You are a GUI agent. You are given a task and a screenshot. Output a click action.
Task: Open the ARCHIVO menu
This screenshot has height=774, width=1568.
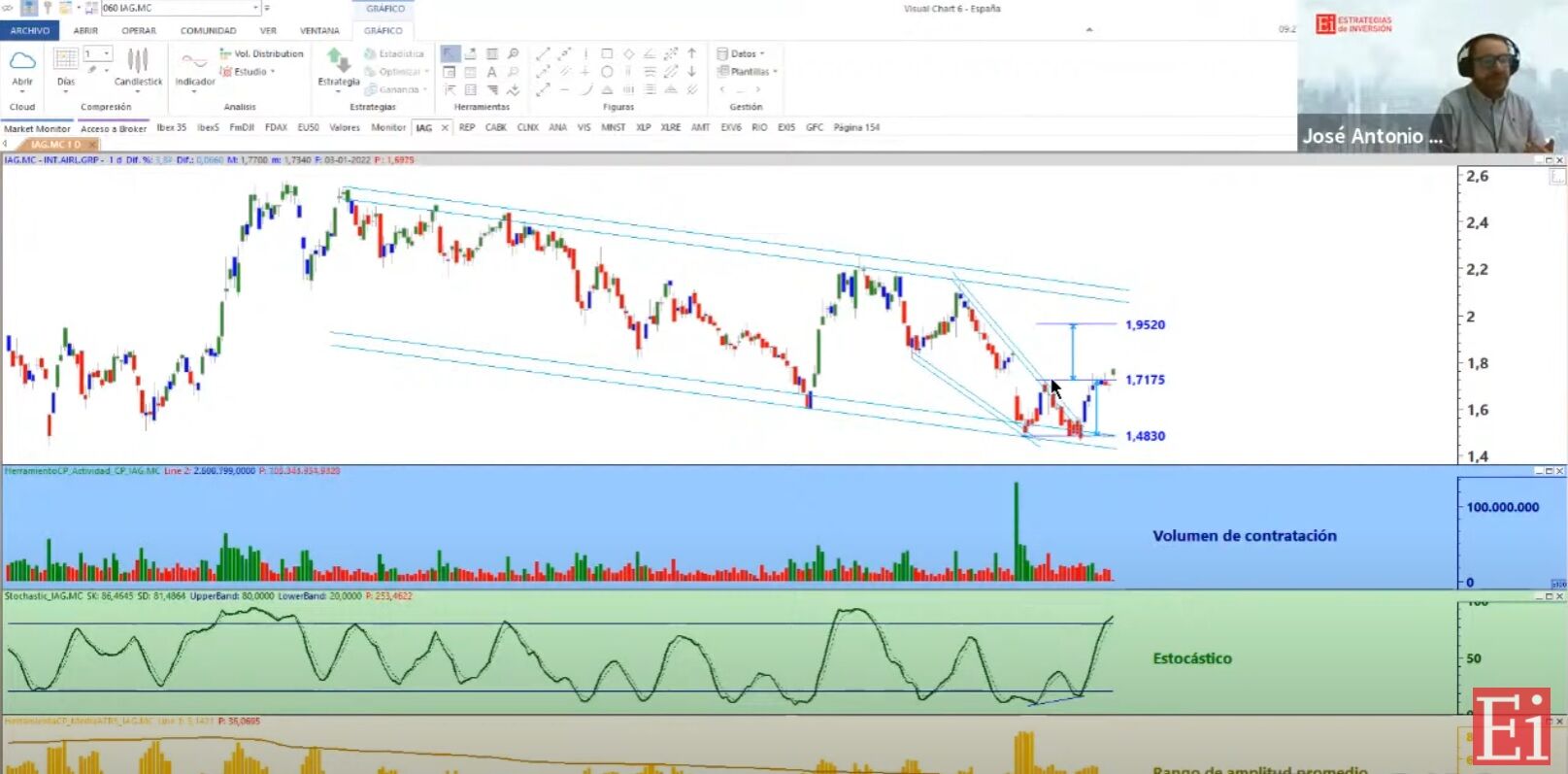click(30, 30)
